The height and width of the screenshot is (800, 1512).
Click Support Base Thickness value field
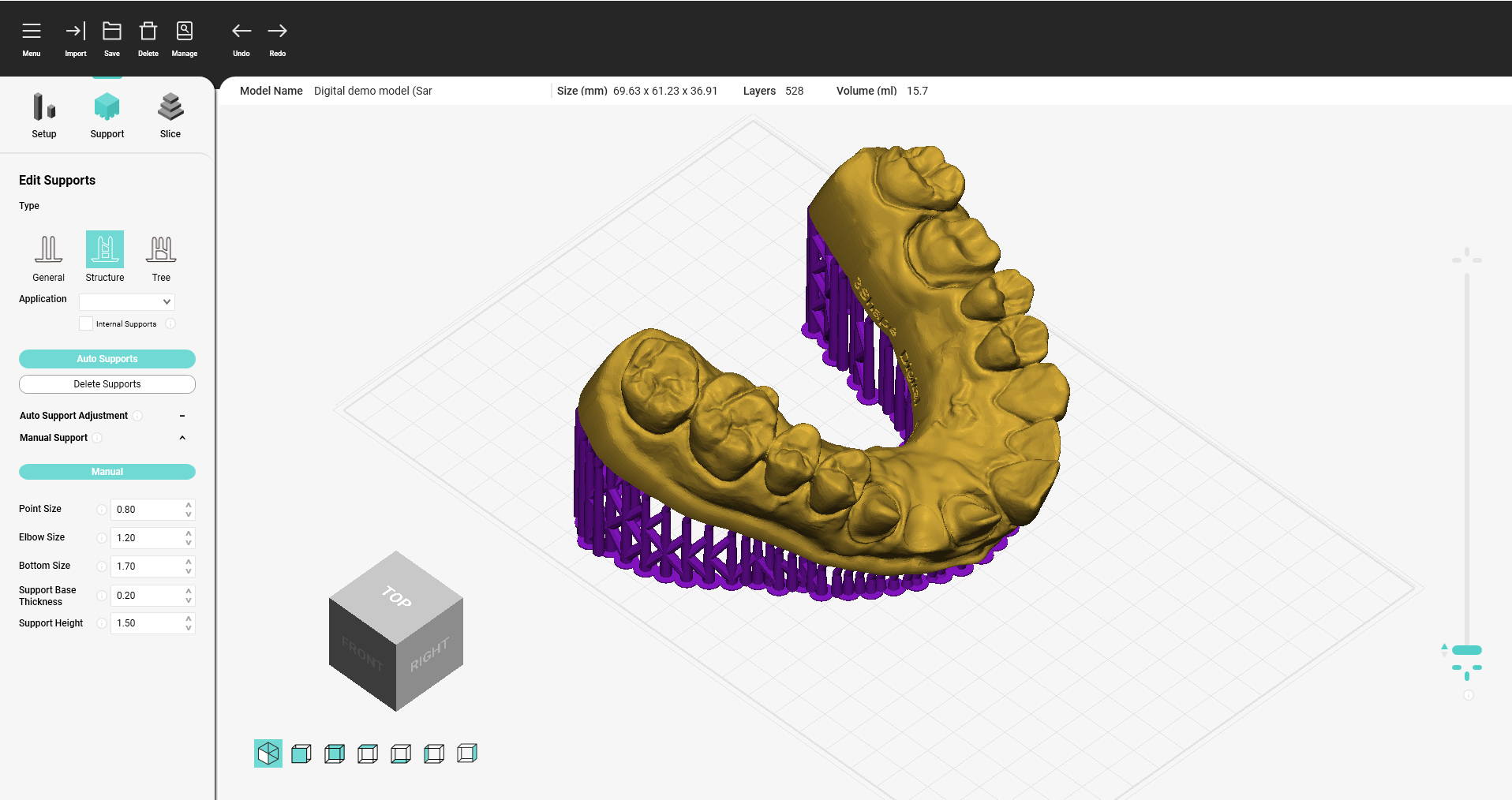[x=147, y=596]
